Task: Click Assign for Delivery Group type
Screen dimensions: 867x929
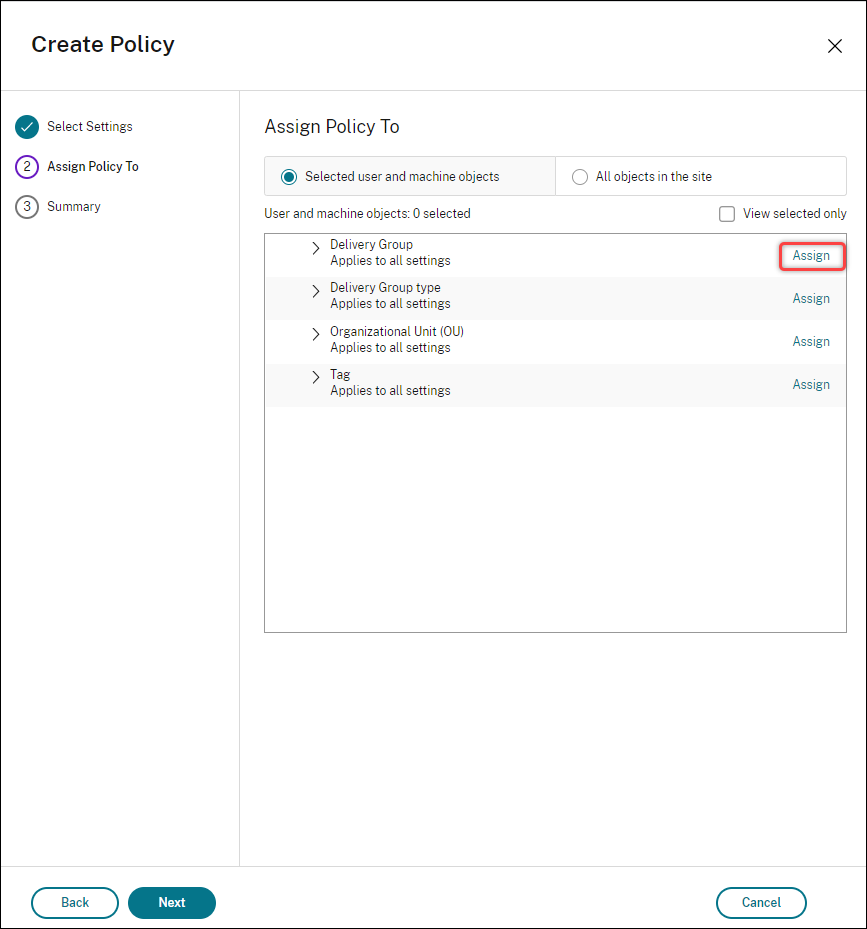Action: pos(811,299)
